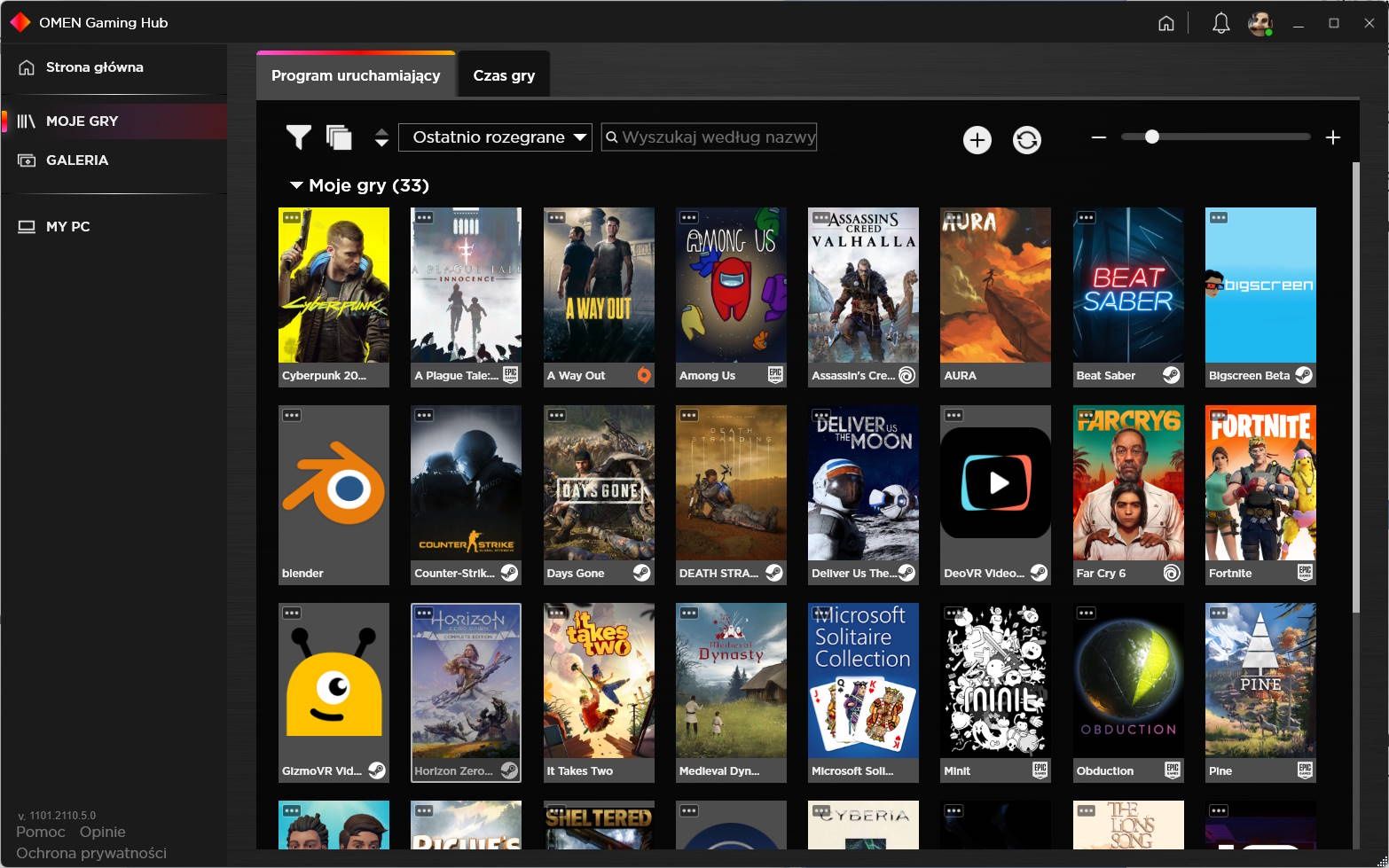Open MOJE GRY in the sidebar
The width and height of the screenshot is (1389, 868).
114,121
